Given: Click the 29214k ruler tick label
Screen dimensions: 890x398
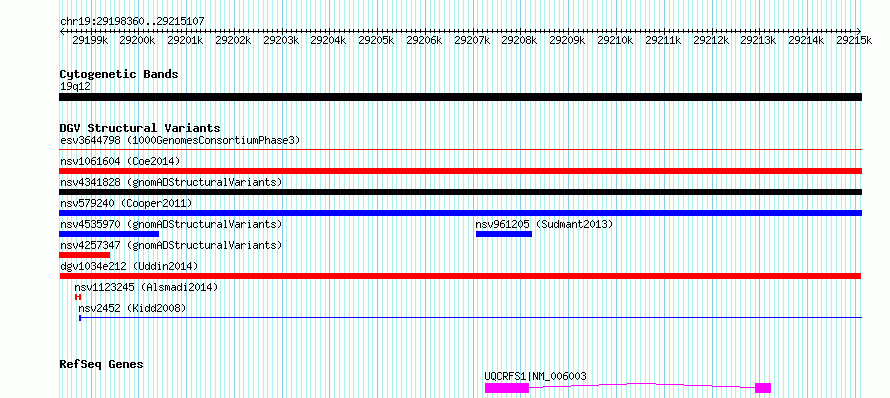Looking at the screenshot, I should point(807,40).
